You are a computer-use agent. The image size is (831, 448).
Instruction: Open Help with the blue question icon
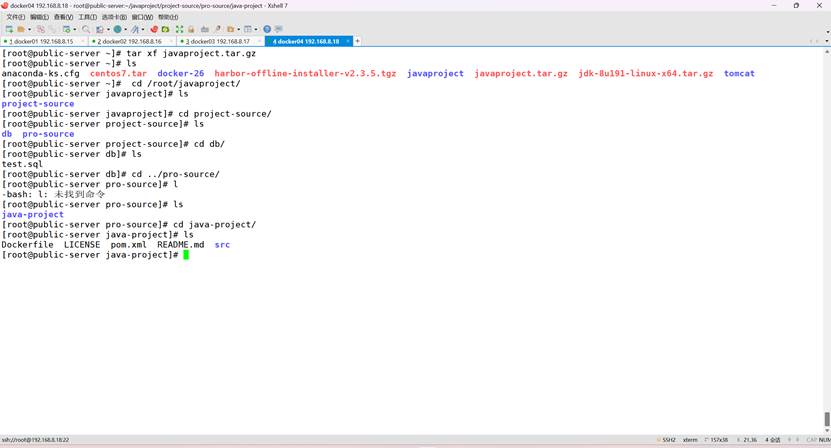[x=267, y=29]
